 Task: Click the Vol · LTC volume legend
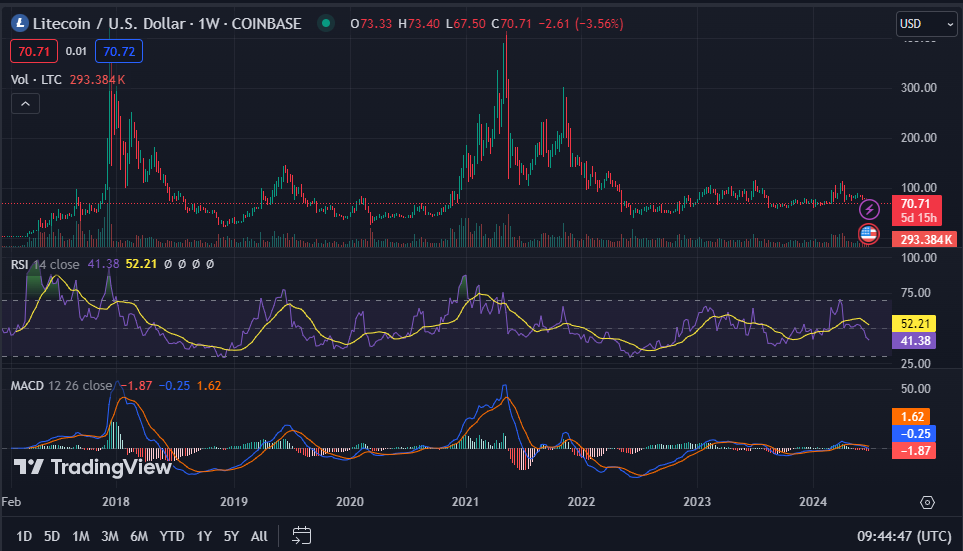[37, 79]
